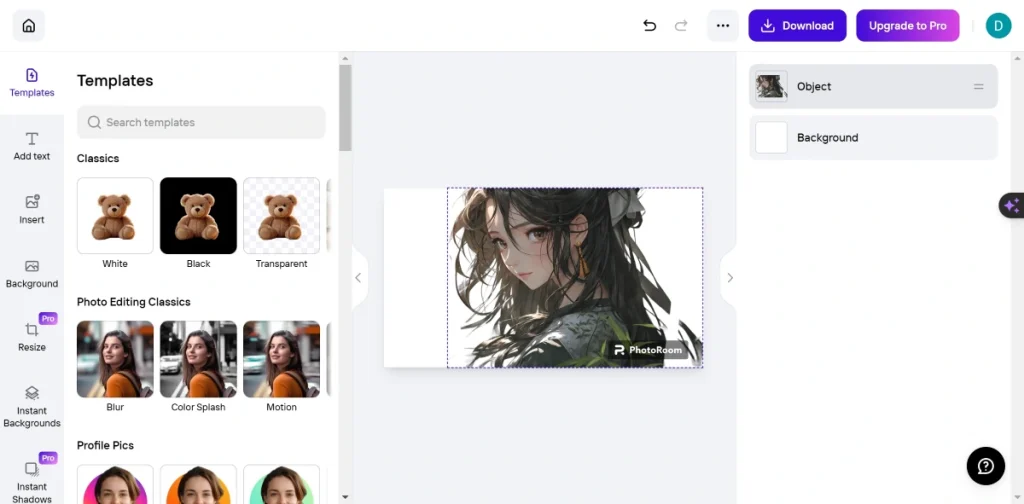Redo the last undone edit

coord(681,25)
